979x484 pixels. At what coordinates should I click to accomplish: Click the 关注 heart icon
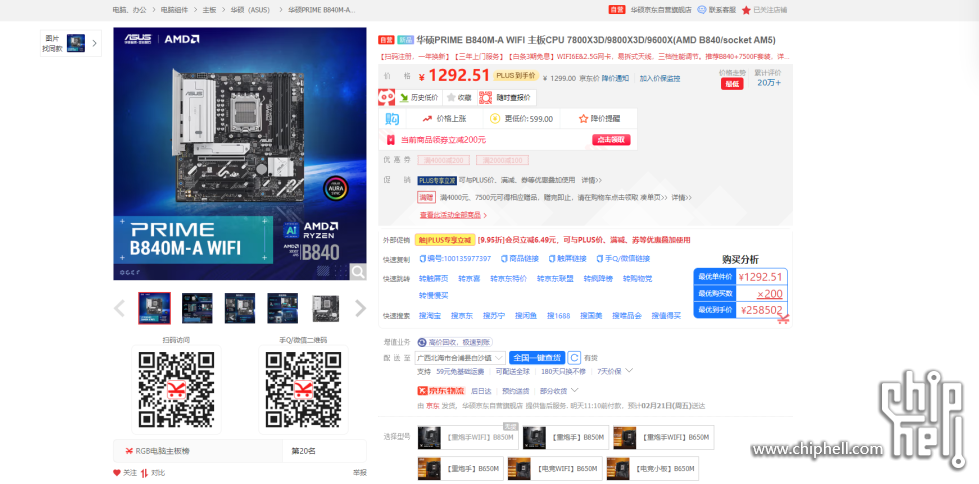click(117, 473)
